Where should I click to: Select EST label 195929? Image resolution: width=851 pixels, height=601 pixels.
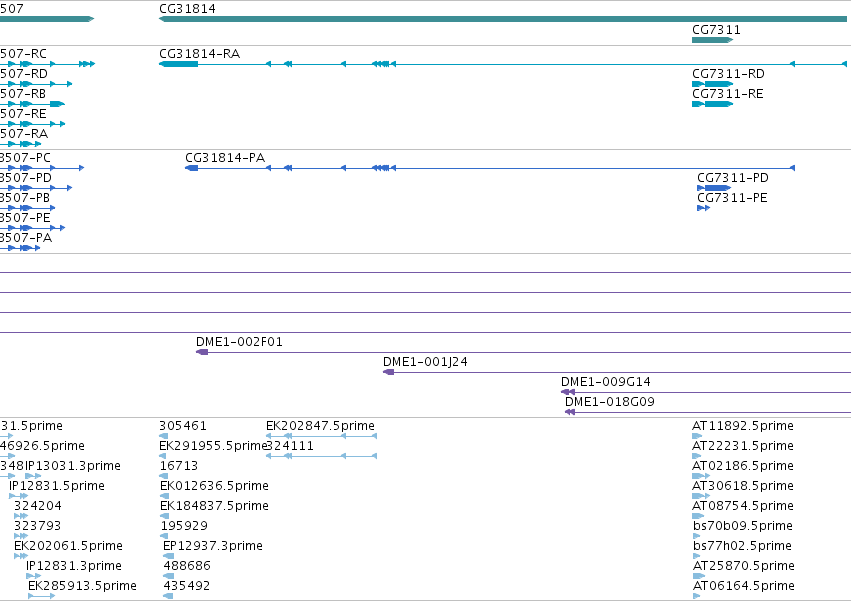pos(185,526)
